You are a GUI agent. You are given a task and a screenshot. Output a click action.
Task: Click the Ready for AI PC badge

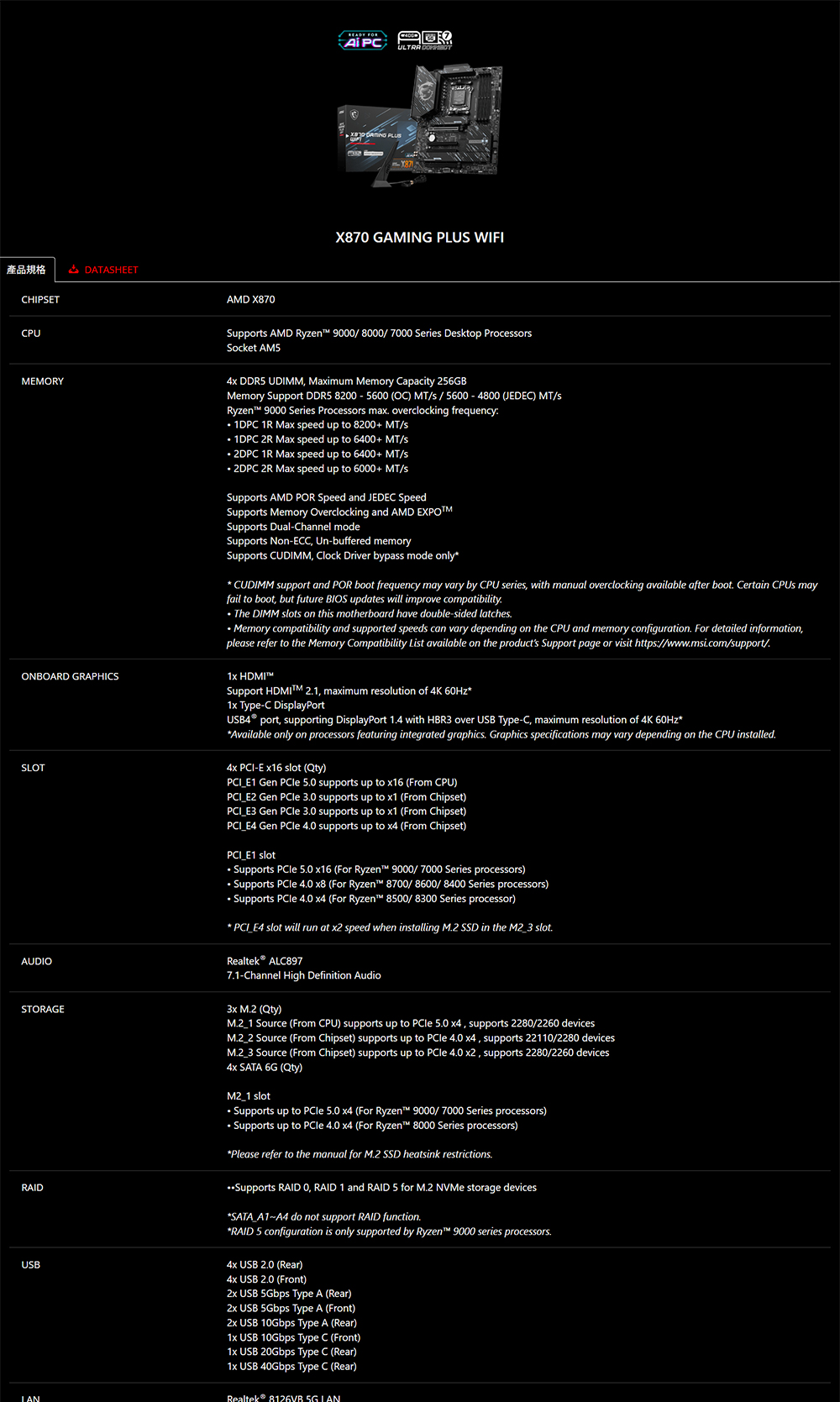point(363,40)
